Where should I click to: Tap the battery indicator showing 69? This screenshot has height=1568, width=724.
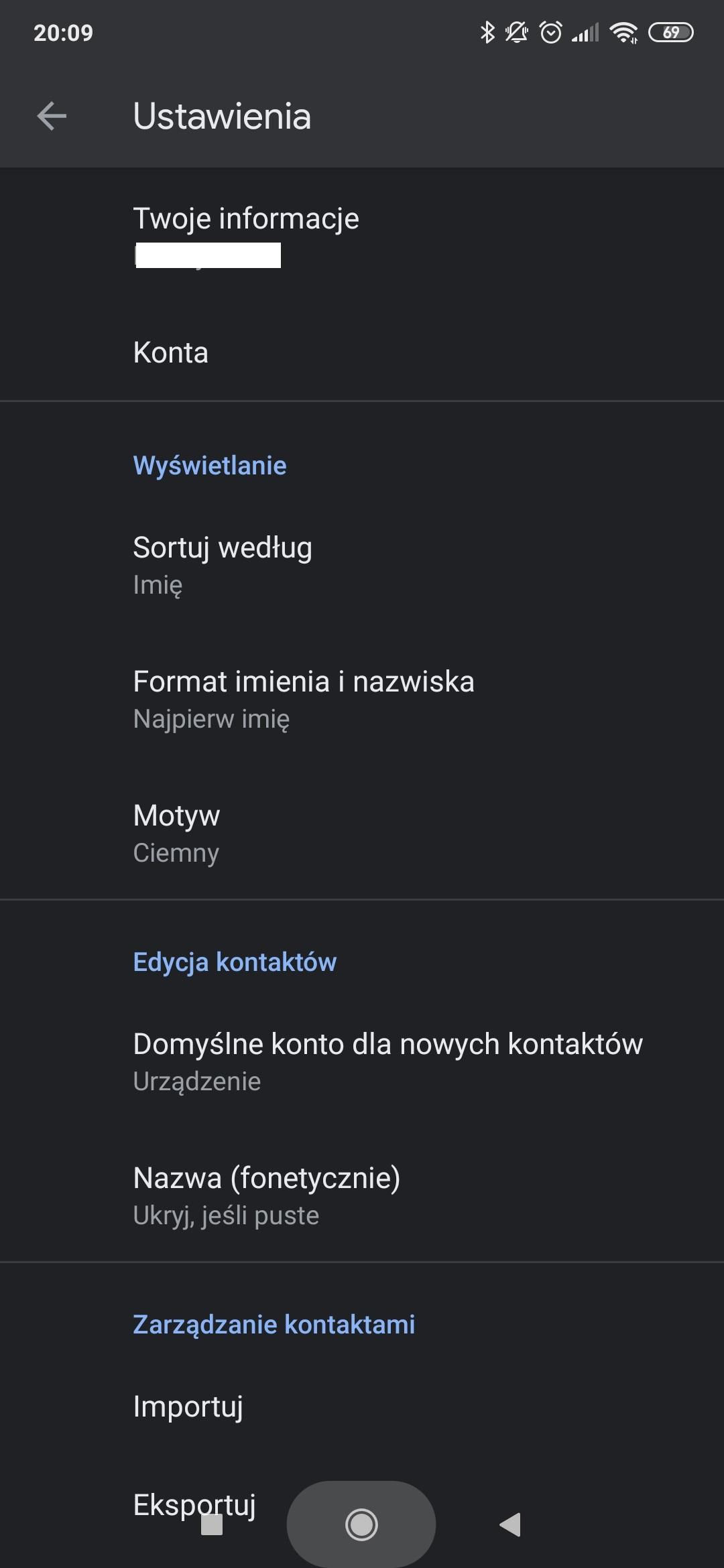click(x=670, y=32)
